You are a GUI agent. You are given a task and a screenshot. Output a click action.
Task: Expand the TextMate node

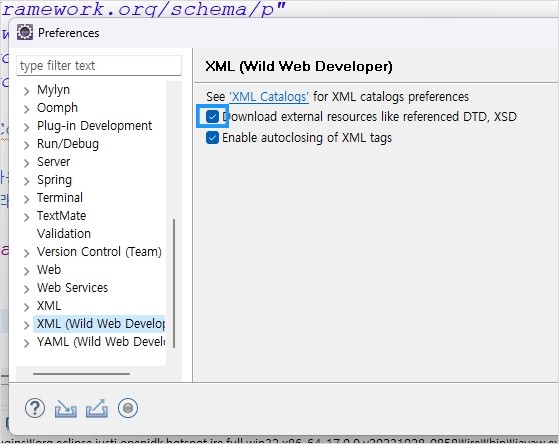coord(26,217)
